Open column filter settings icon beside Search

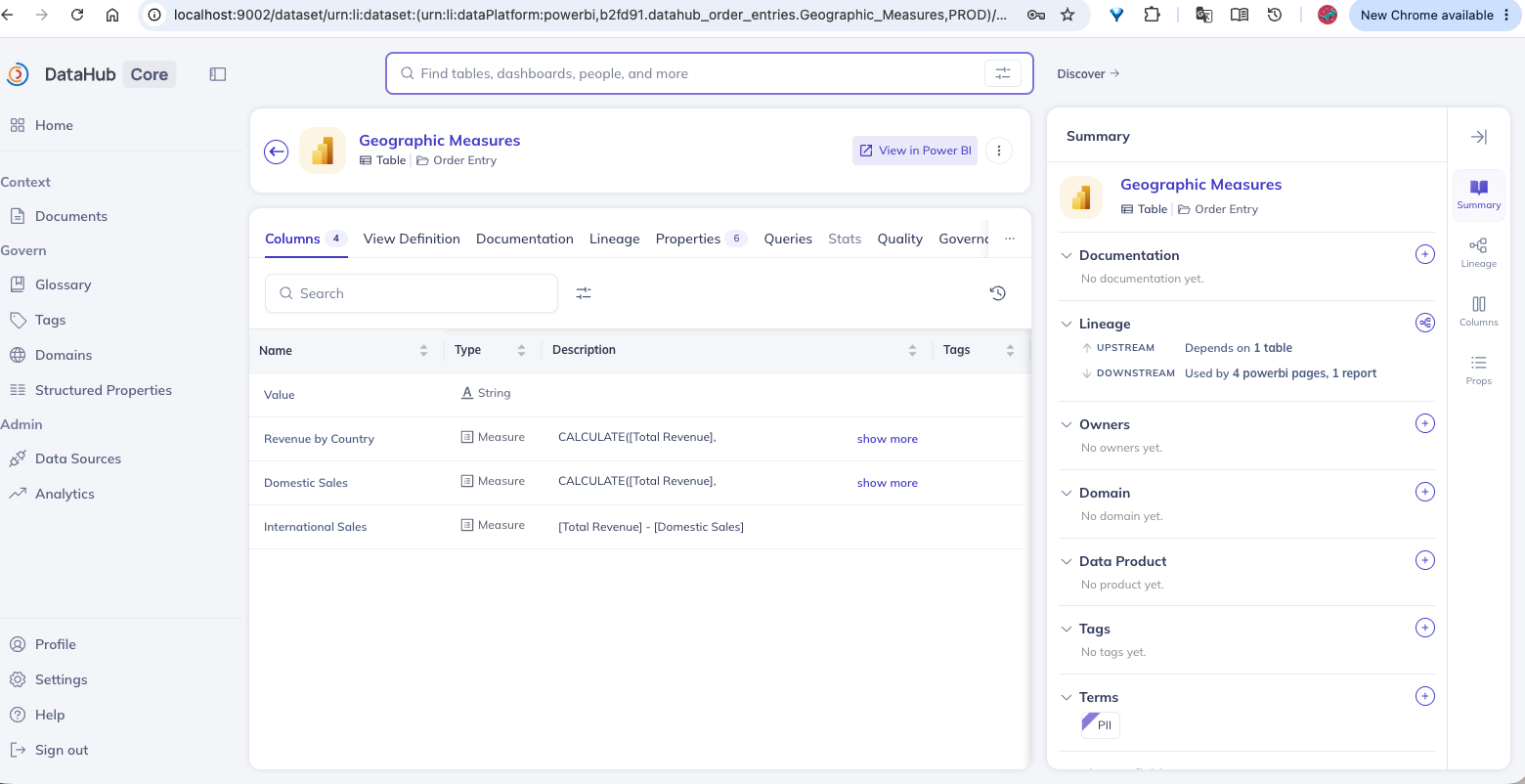click(x=584, y=293)
